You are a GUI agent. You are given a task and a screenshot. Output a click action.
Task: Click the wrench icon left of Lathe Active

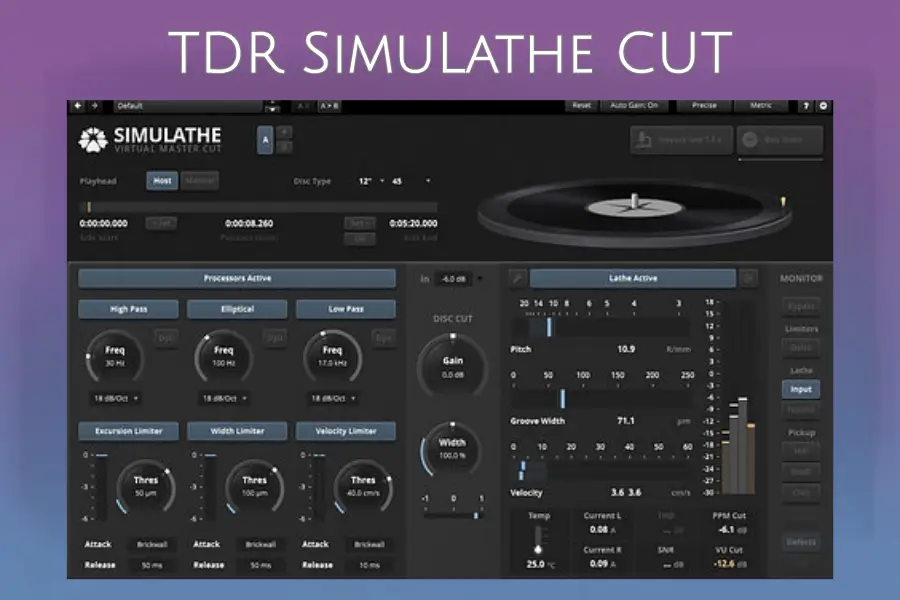click(517, 278)
